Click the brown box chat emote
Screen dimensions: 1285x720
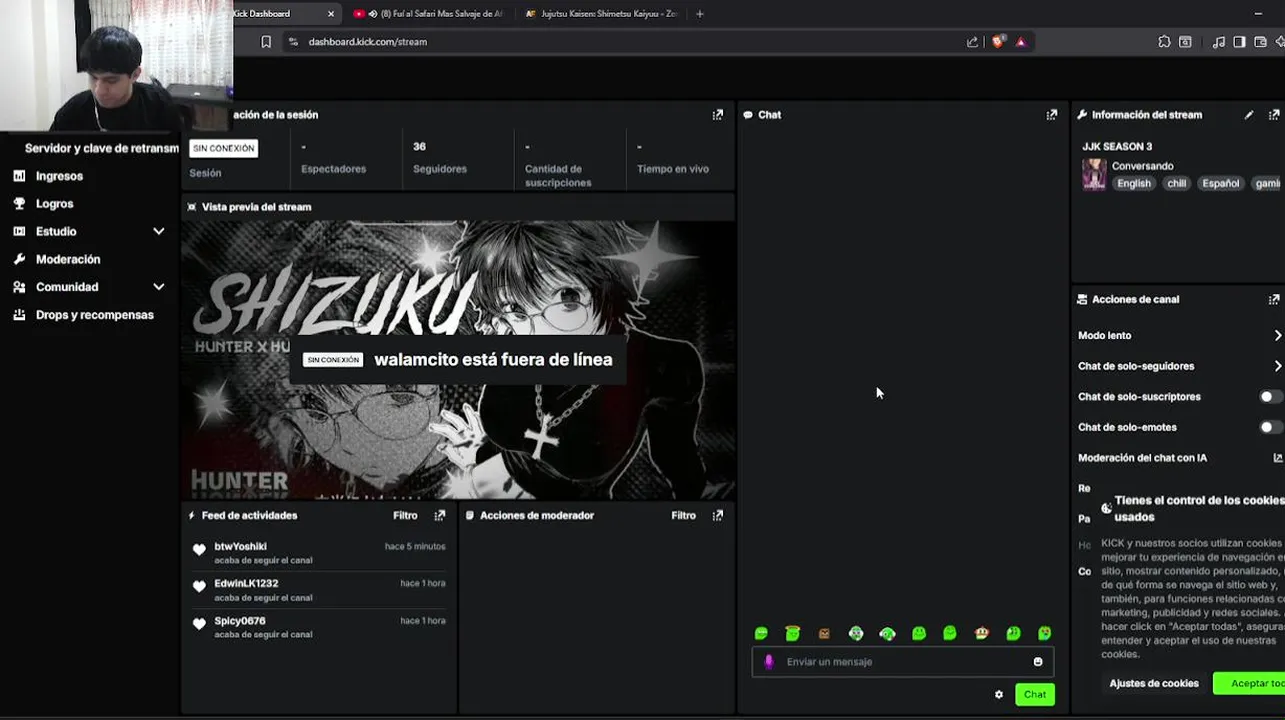point(824,634)
